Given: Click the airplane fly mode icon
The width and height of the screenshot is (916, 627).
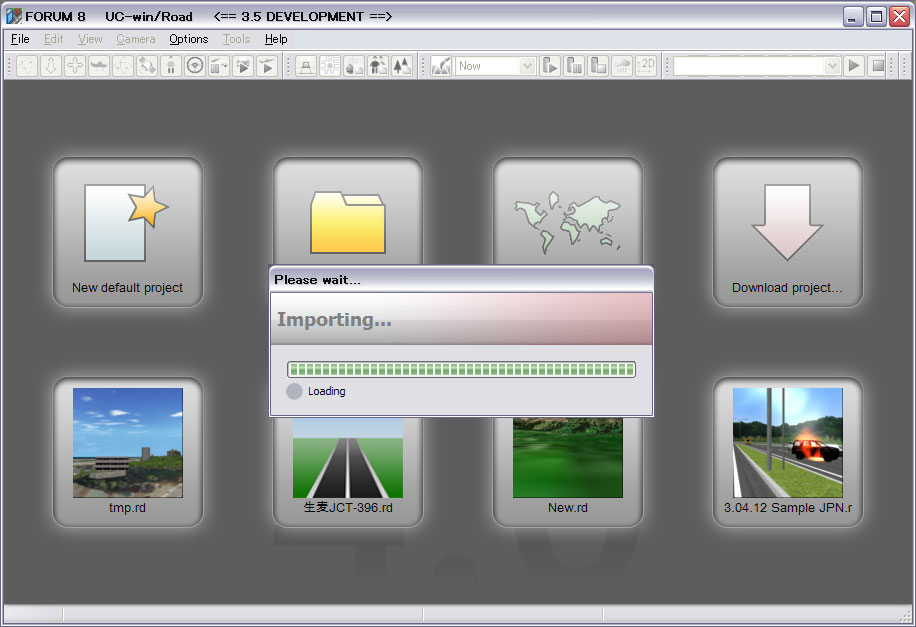Looking at the screenshot, I should [99, 65].
